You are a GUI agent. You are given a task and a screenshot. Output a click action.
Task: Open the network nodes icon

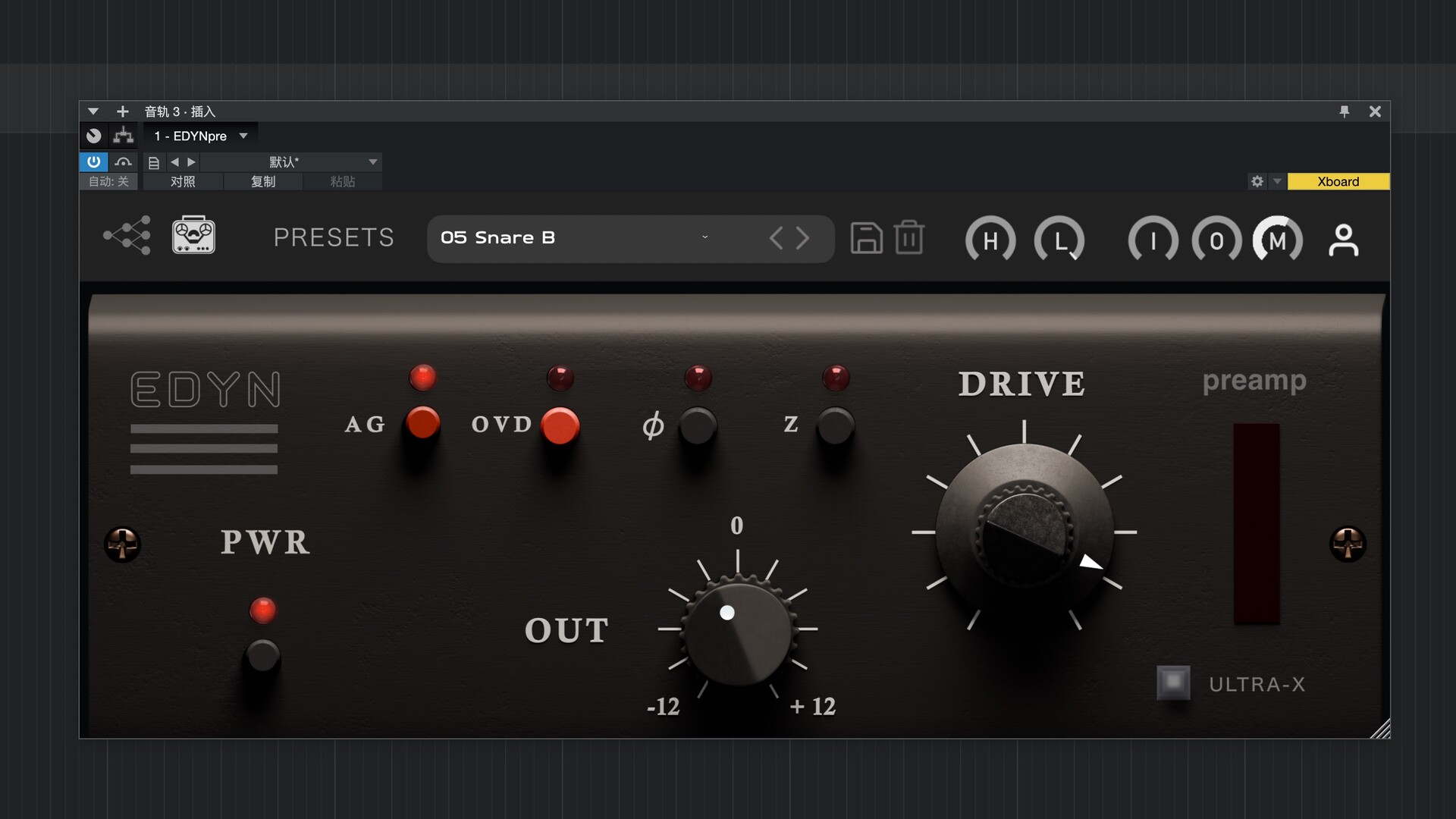tap(127, 235)
